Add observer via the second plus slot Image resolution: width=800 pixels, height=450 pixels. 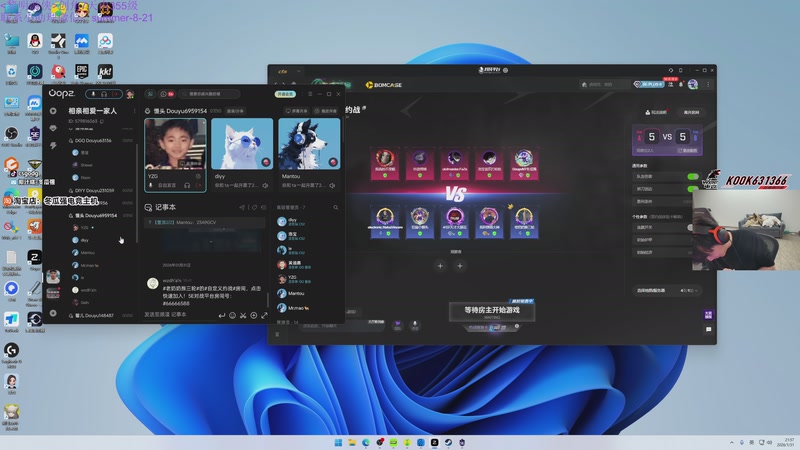click(460, 266)
